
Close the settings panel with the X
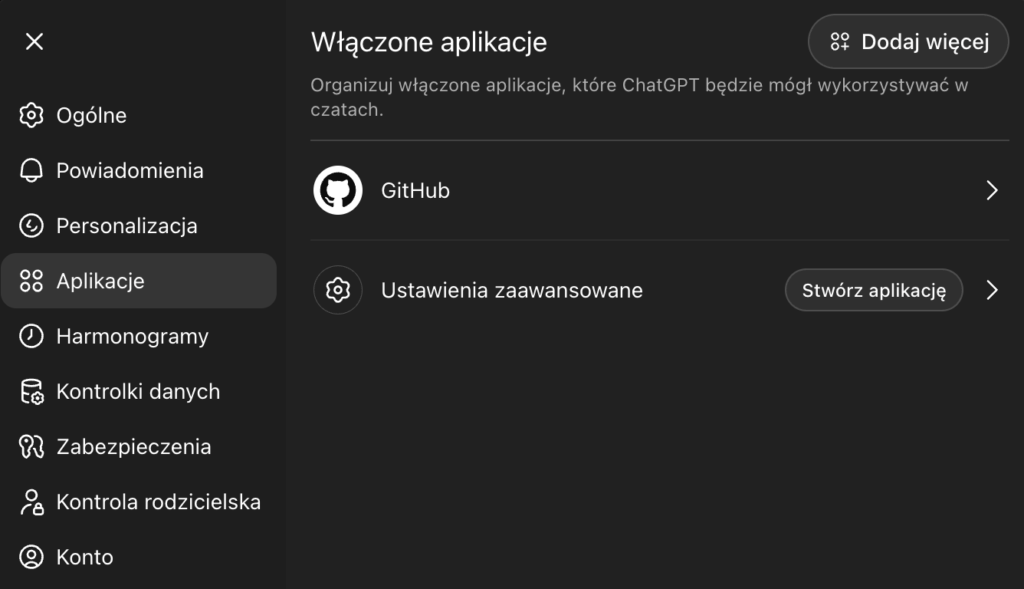coord(34,41)
